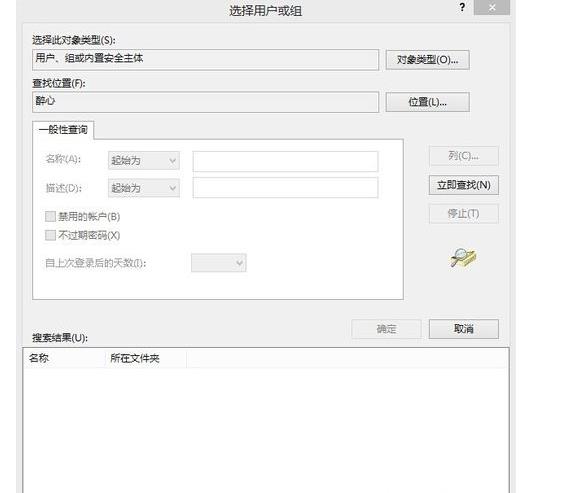This screenshot has height=493, width=563.
Task: Start search with 立即查找(N)
Action: (464, 185)
